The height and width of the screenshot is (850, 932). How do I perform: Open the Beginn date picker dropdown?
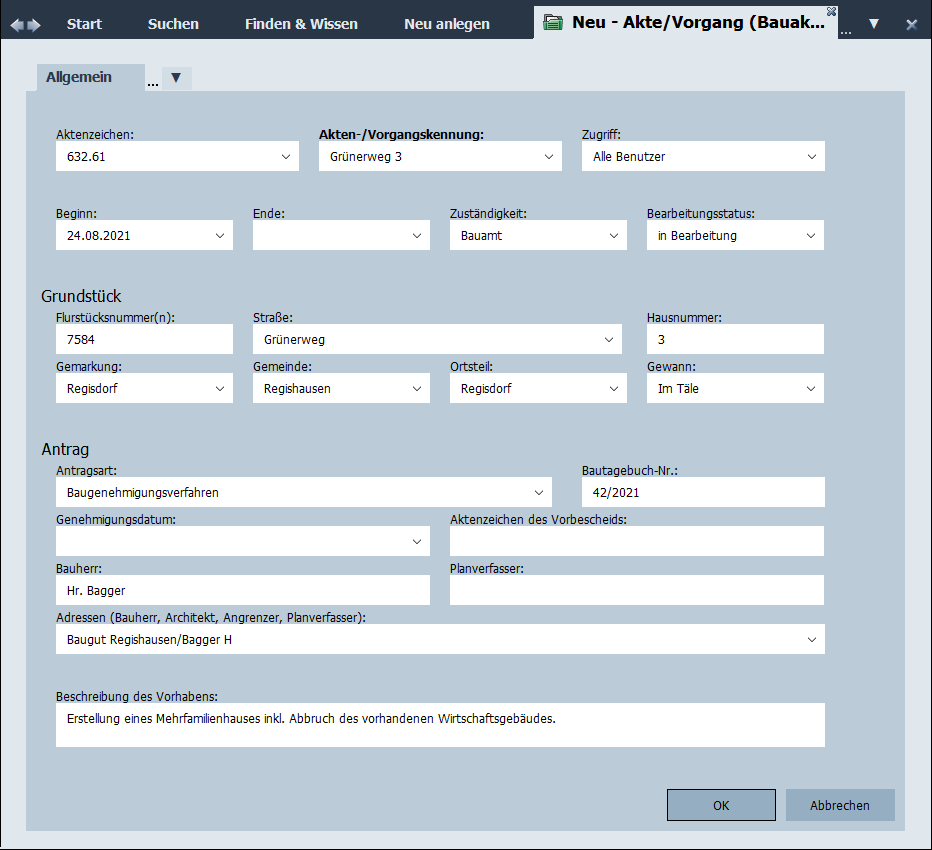pyautogui.click(x=220, y=236)
